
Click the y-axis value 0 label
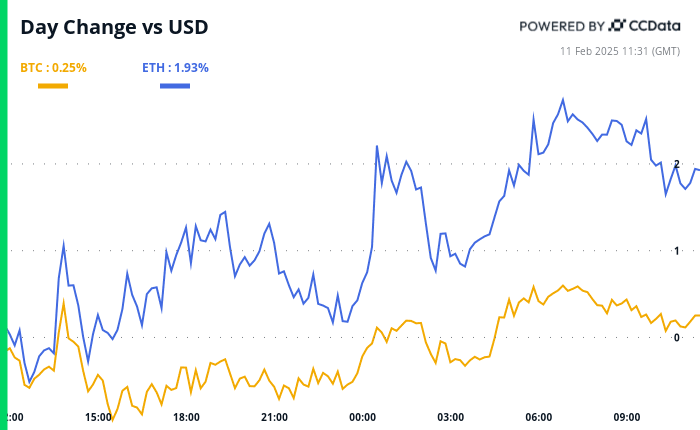point(677,338)
